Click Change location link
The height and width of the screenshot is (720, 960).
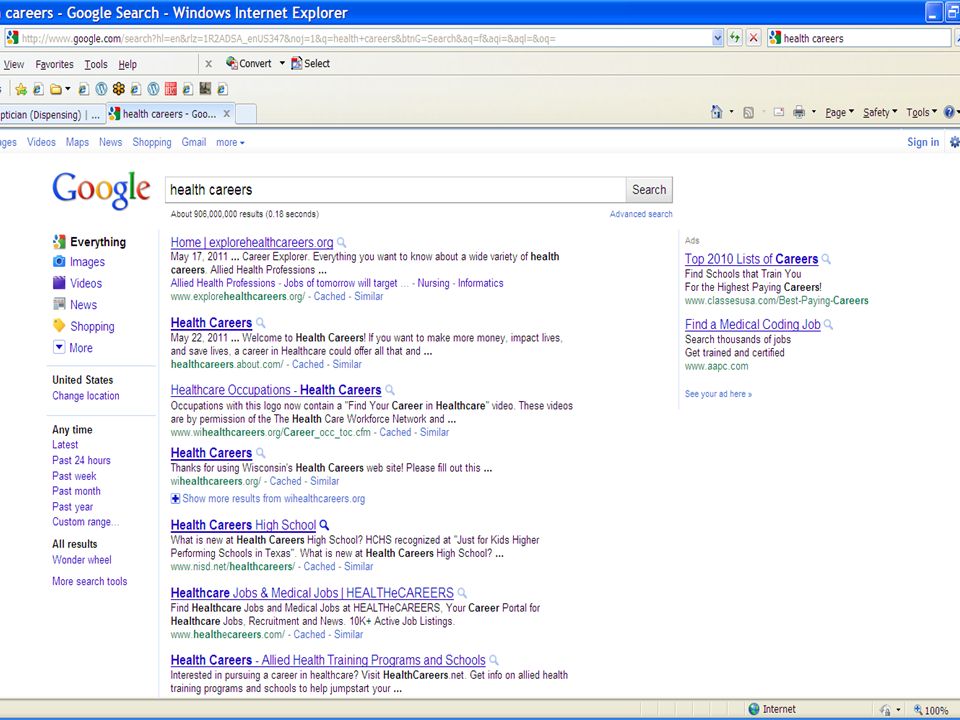coord(86,396)
